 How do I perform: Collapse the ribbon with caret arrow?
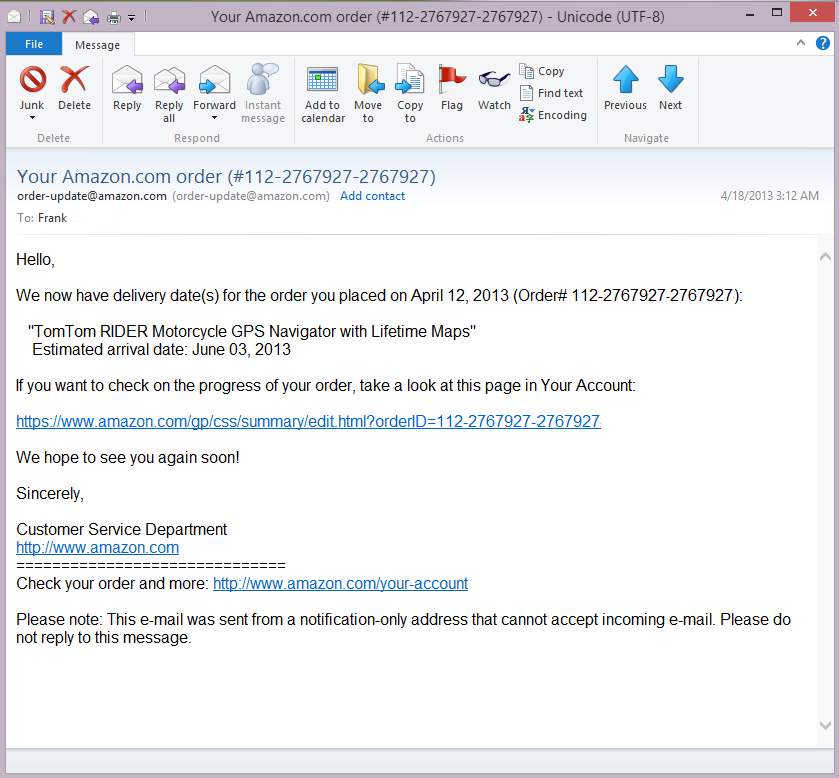point(800,43)
